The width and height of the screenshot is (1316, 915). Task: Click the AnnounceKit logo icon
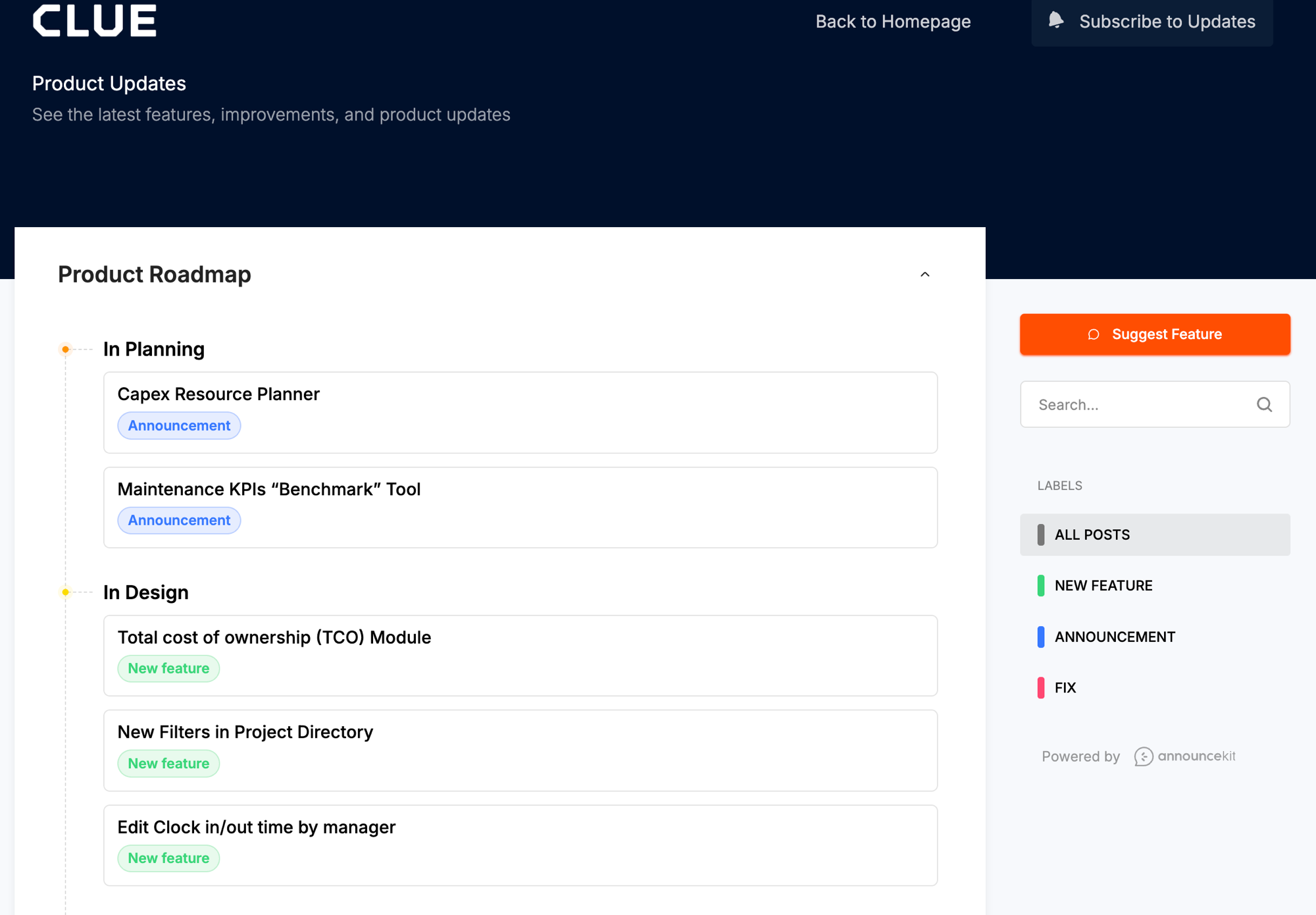point(1144,756)
